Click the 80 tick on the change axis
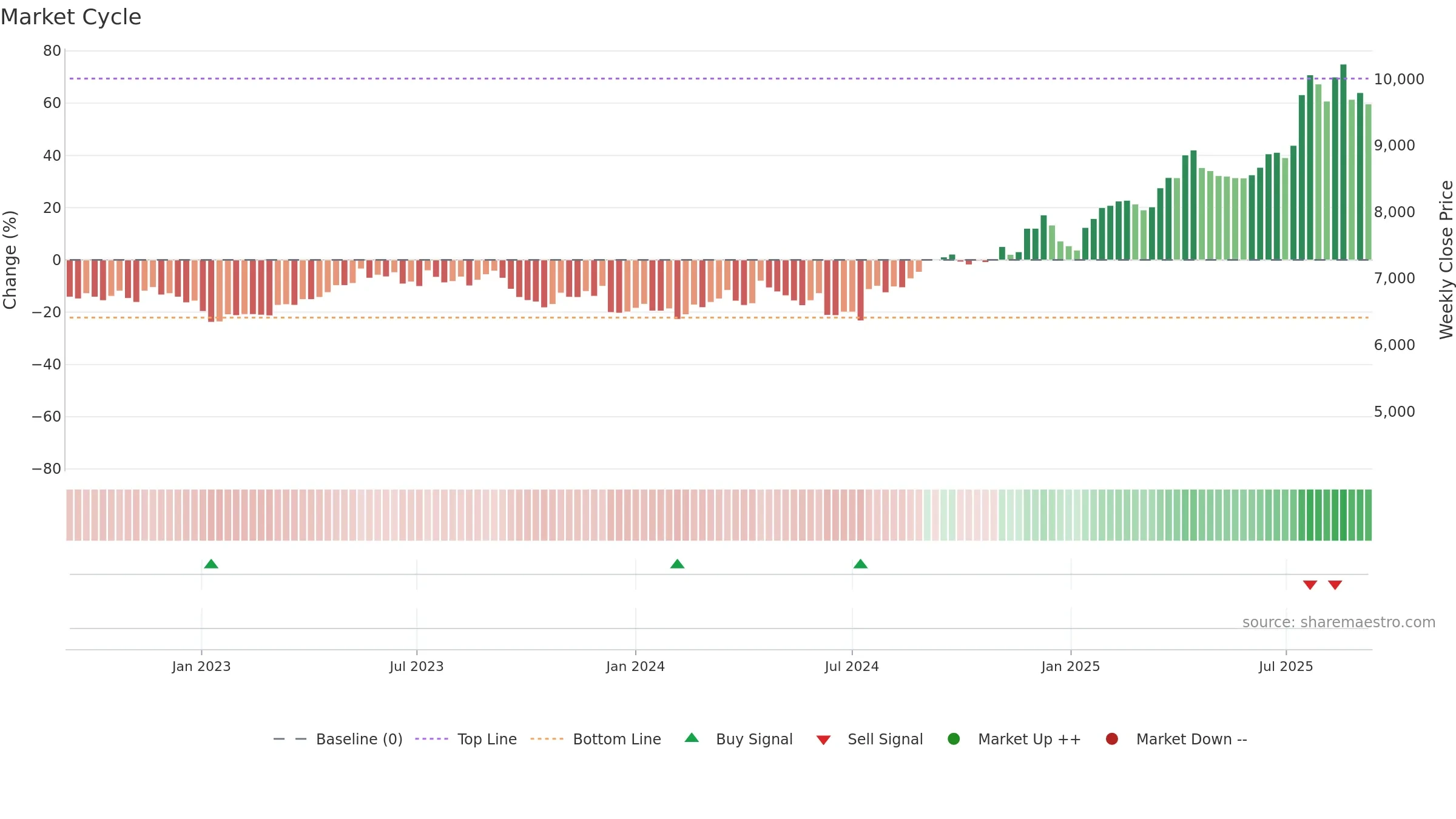 click(x=52, y=51)
